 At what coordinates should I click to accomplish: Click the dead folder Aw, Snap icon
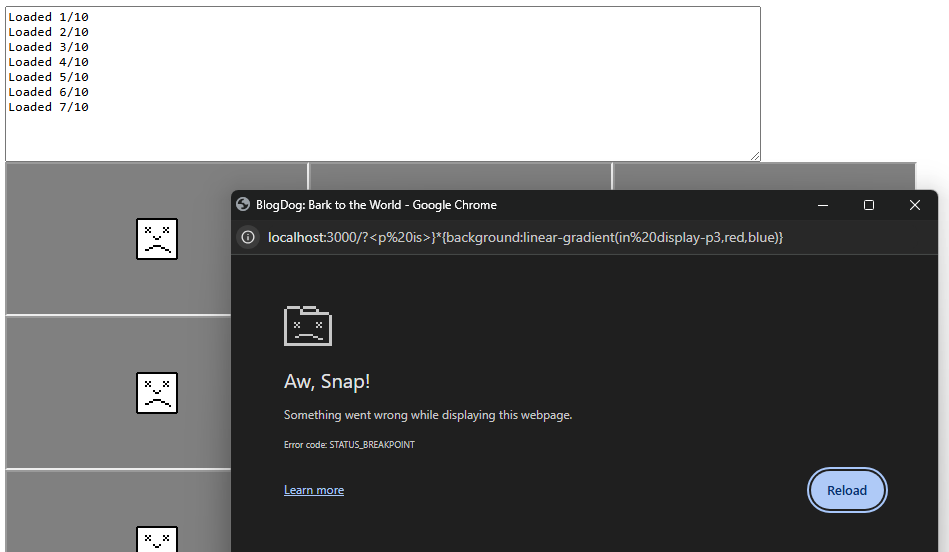tap(307, 326)
